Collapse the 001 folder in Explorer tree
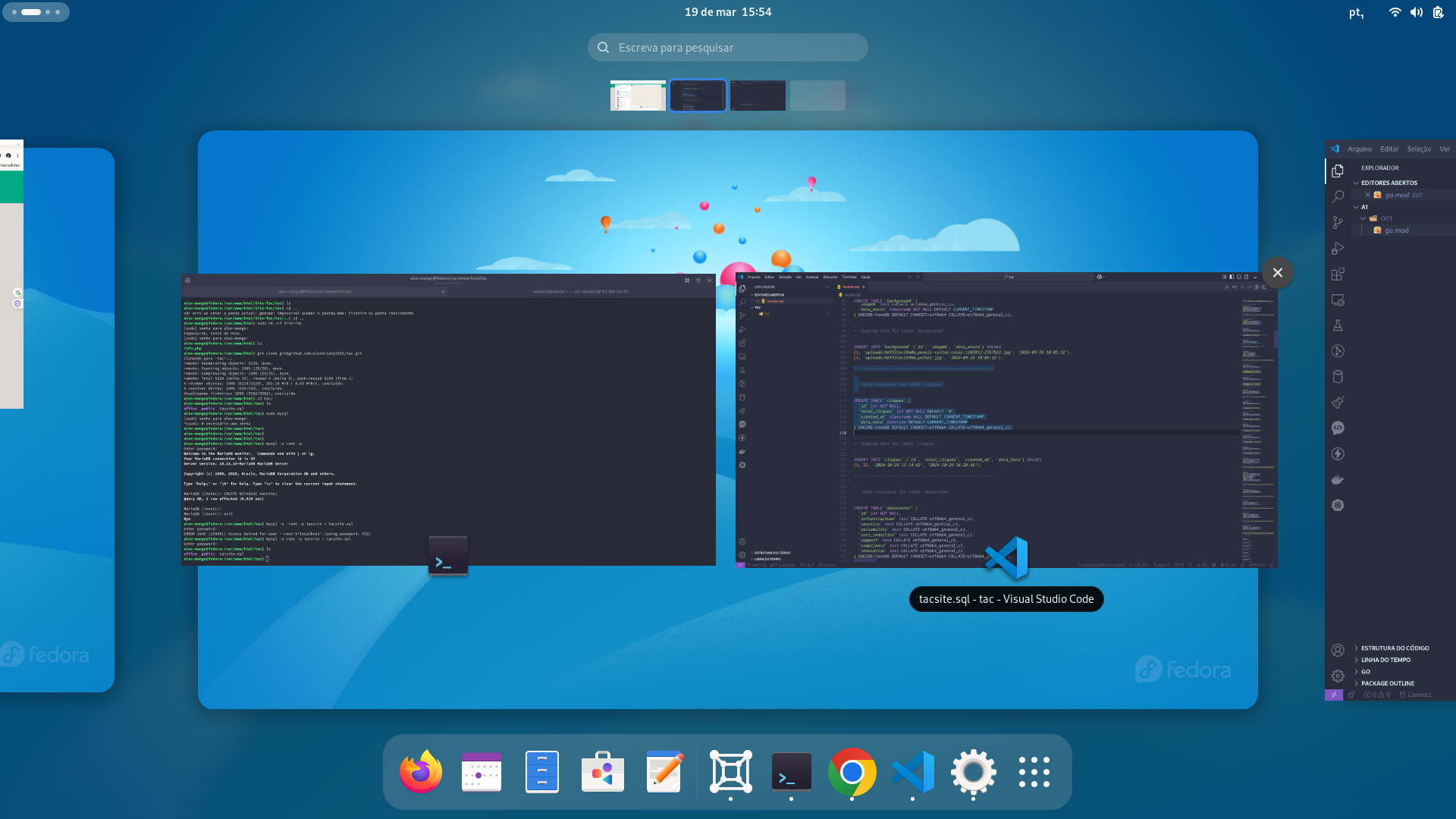The height and width of the screenshot is (819, 1456). click(x=1385, y=218)
